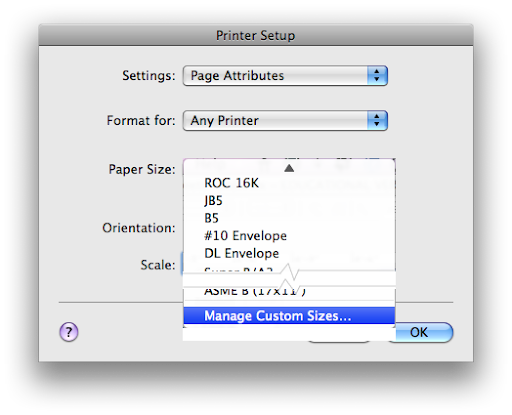Click the Printer Setup title bar
Image resolution: width=512 pixels, height=415 pixels.
tap(256, 35)
